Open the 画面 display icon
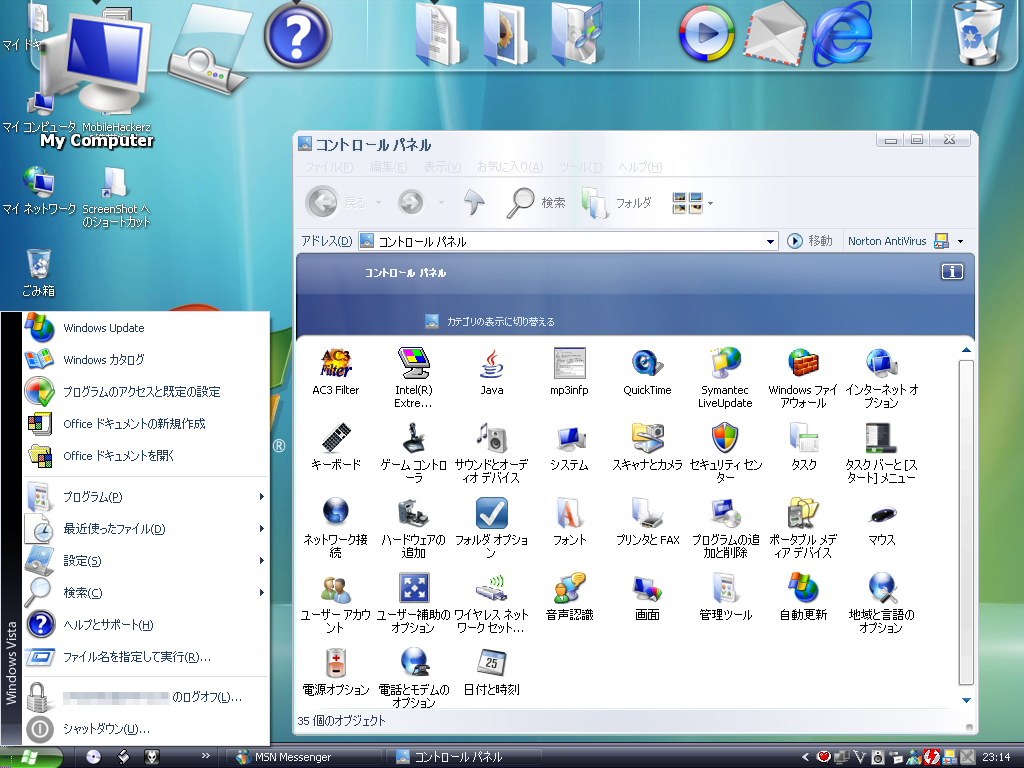The image size is (1024, 768). [647, 588]
